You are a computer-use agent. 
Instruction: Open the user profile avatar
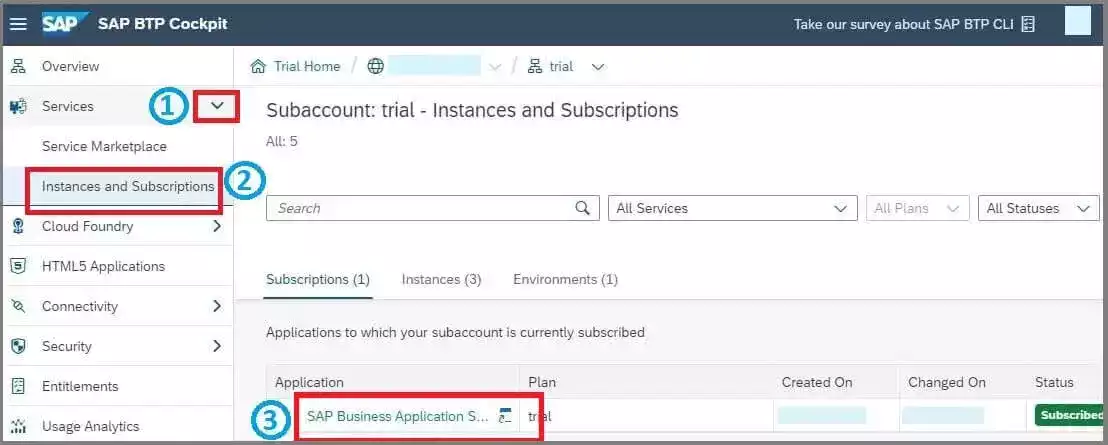[x=1078, y=21]
